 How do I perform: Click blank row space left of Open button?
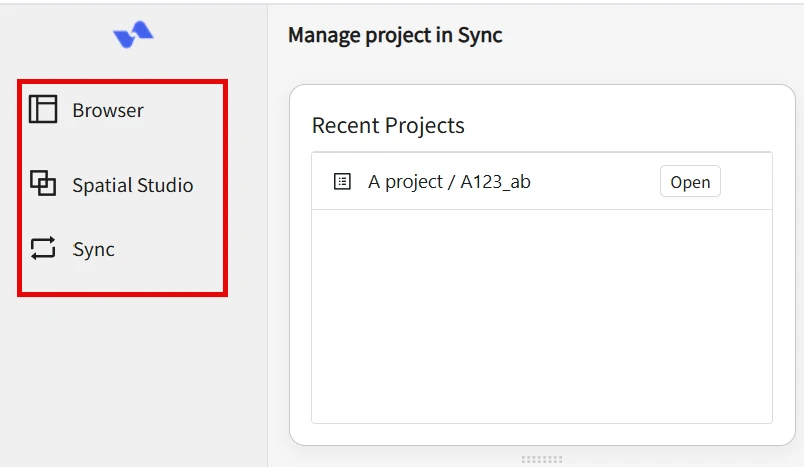click(x=595, y=181)
